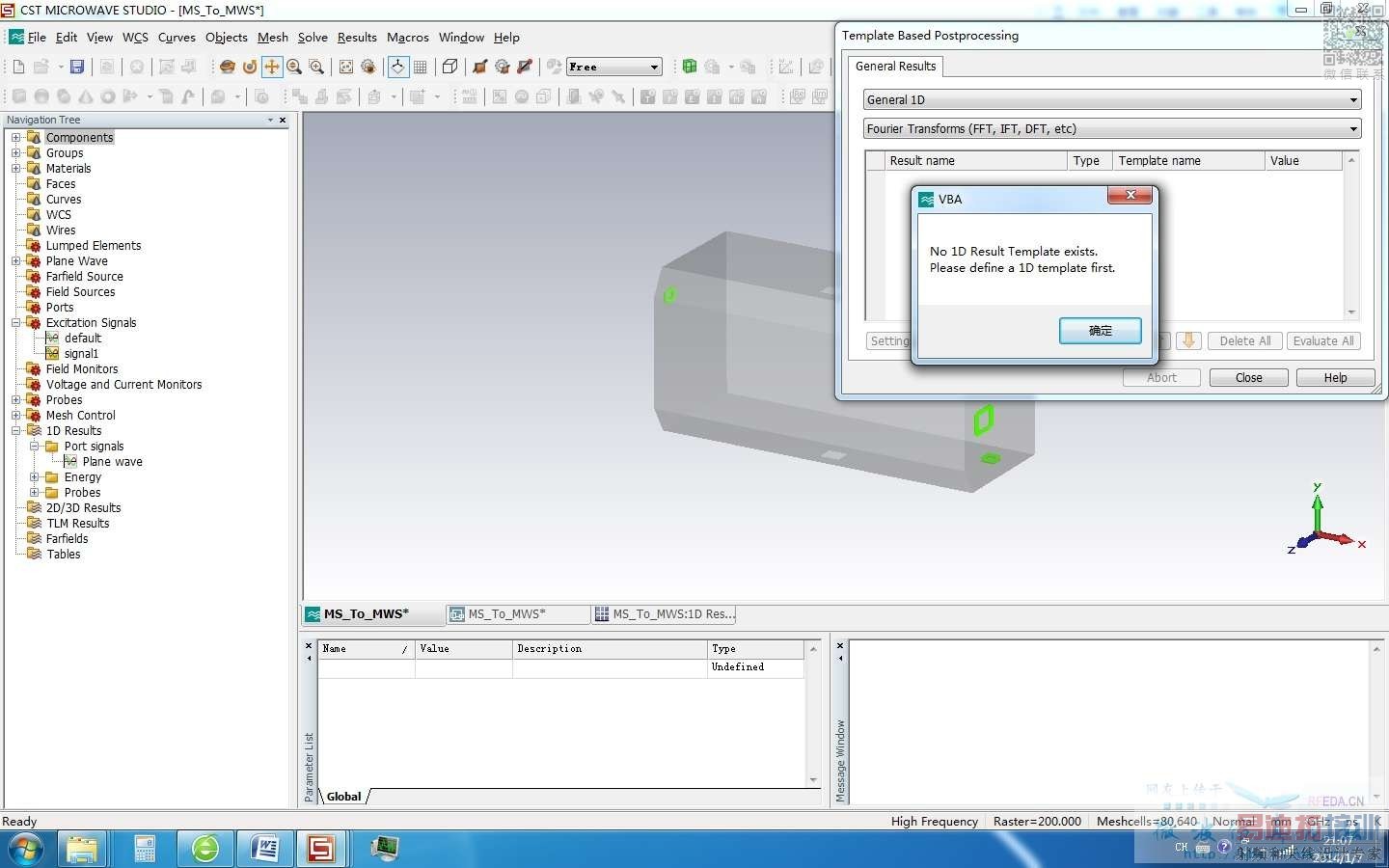This screenshot has width=1389, height=868.
Task: Open the Macros menu
Action: coord(408,37)
